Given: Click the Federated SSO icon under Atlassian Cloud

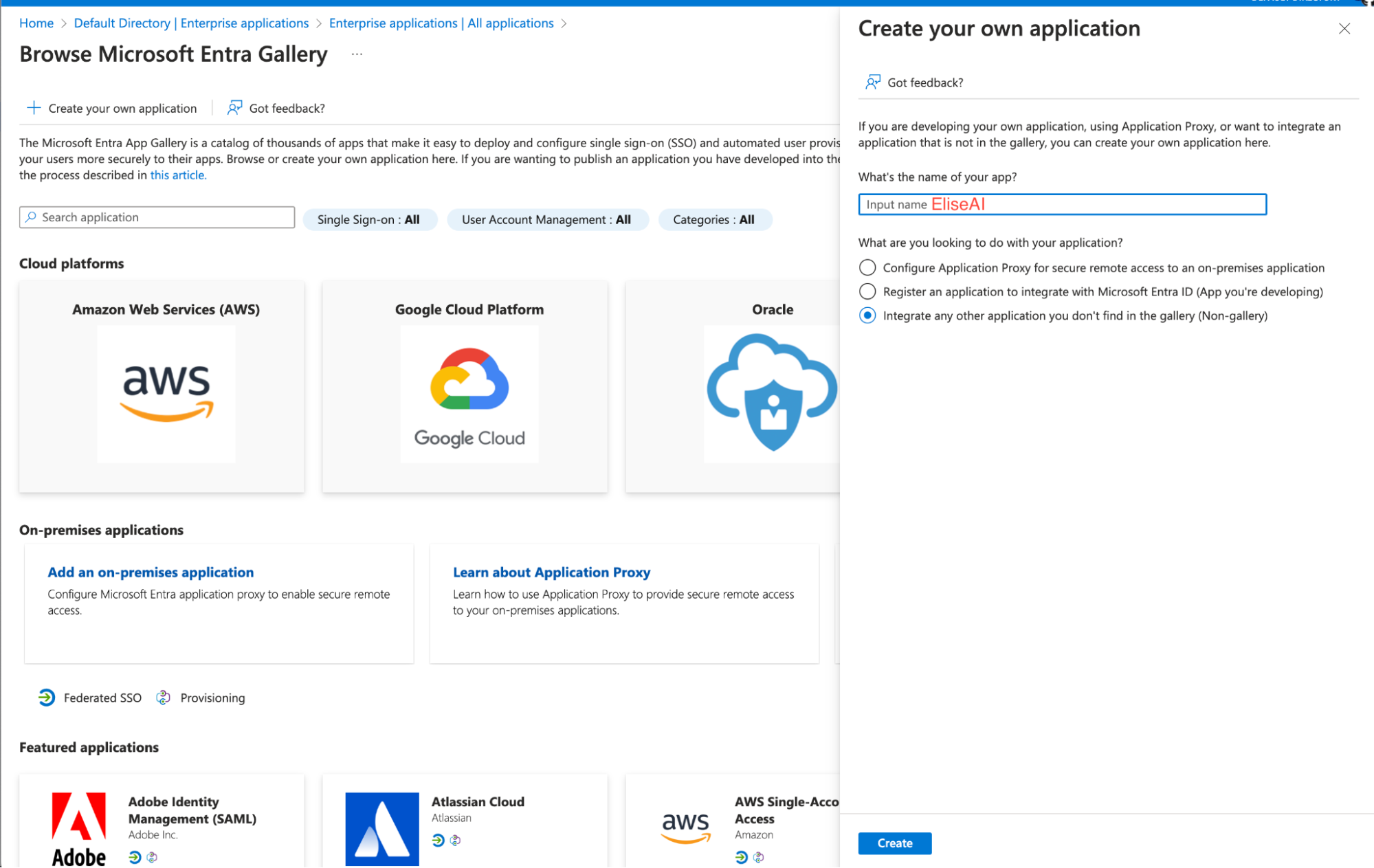Looking at the screenshot, I should [x=438, y=840].
